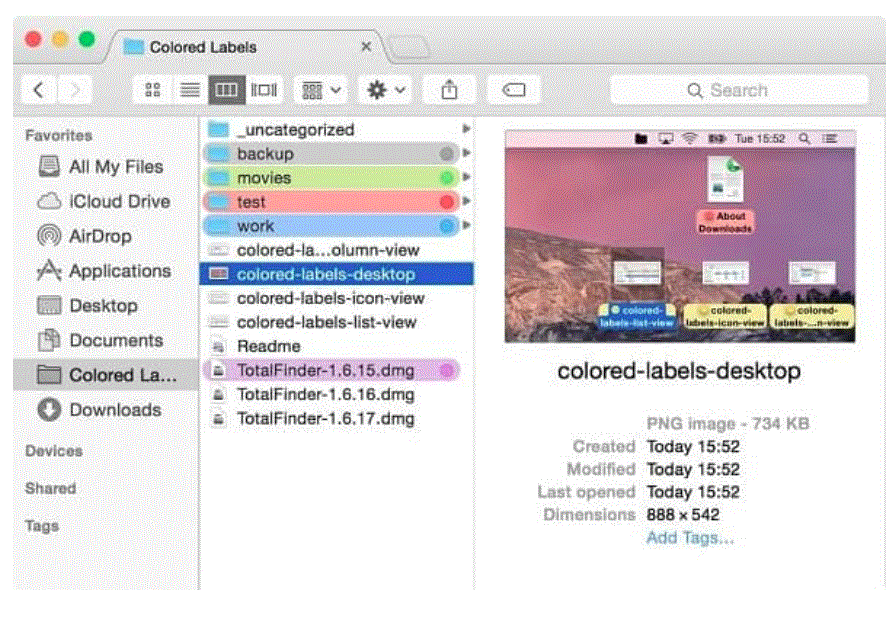
Task: Click the Edit Tags toolbar button
Action: [514, 90]
